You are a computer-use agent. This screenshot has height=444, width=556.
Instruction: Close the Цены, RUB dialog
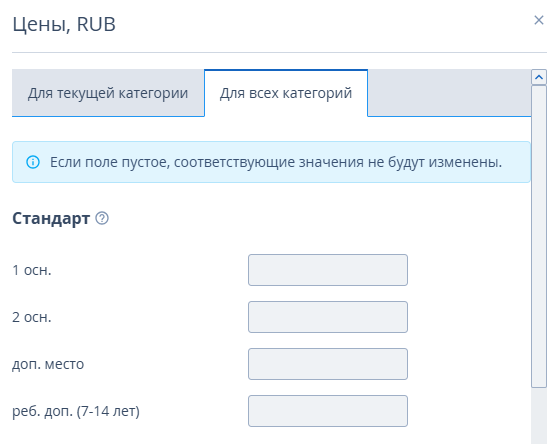pyautogui.click(x=539, y=20)
